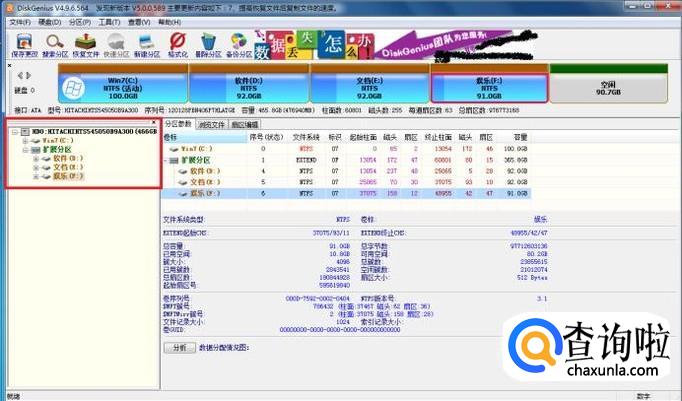This screenshot has width=682, height=401.
Task: Switch to the 扇区编辑 tab
Action: 244,125
